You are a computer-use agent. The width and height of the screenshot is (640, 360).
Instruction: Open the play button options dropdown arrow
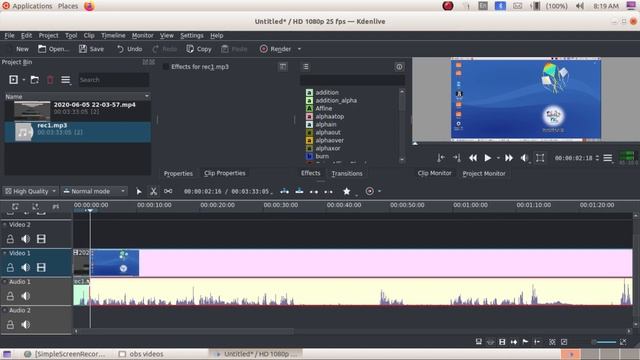click(498, 158)
